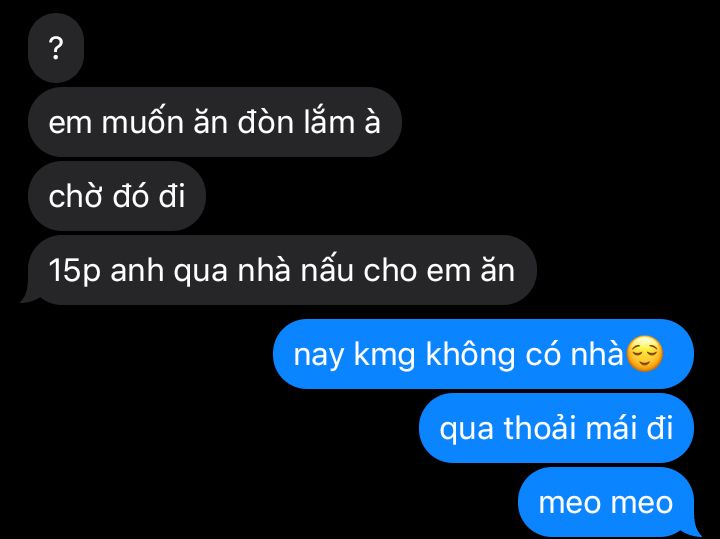The width and height of the screenshot is (720, 539).
Task: Click the word '15p' in gray message
Action: coord(74,271)
